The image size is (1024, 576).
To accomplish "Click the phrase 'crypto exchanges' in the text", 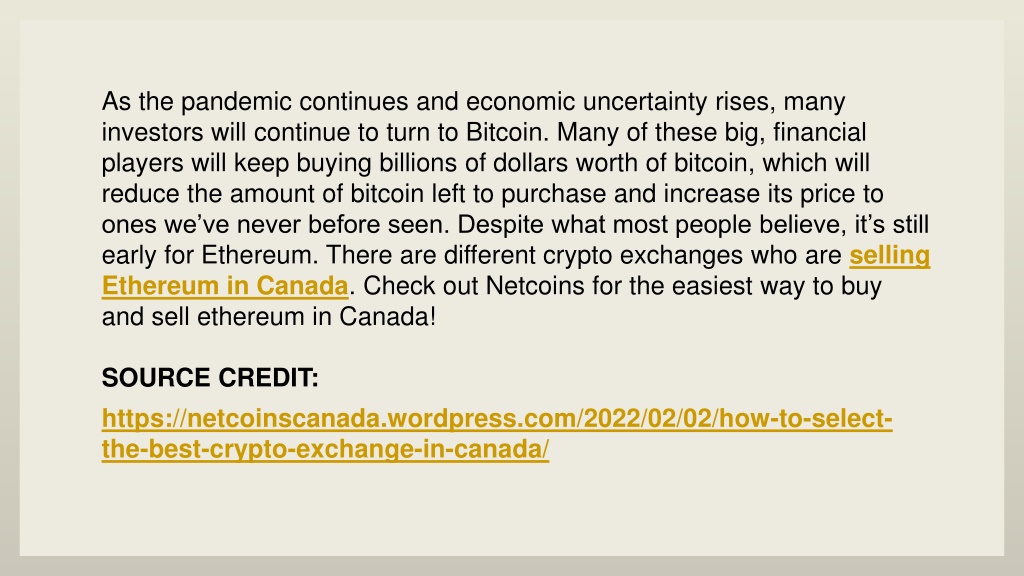I will [643, 255].
